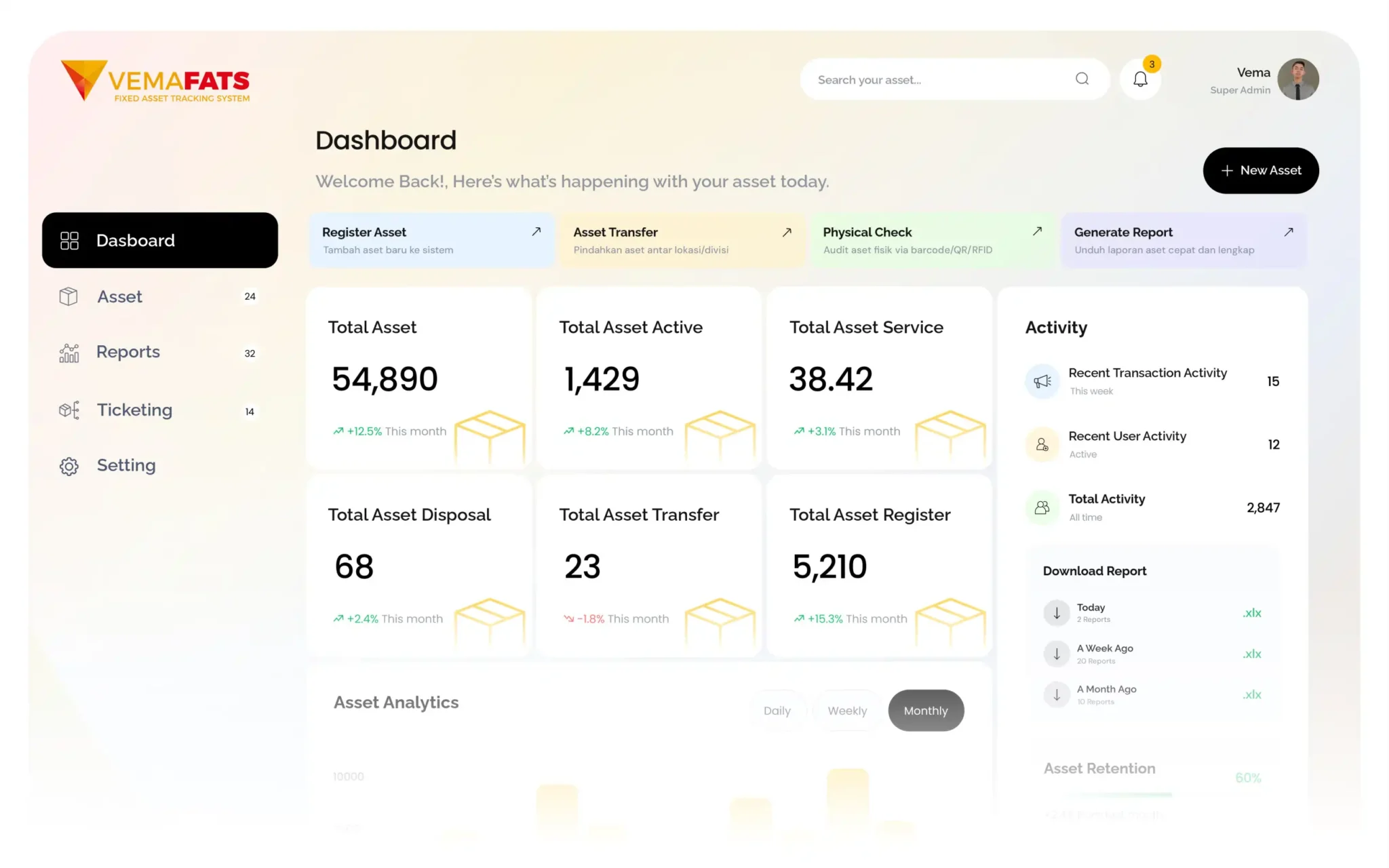Image resolution: width=1389 pixels, height=868 pixels.
Task: Click the Recent User Activity icon
Action: coord(1042,445)
